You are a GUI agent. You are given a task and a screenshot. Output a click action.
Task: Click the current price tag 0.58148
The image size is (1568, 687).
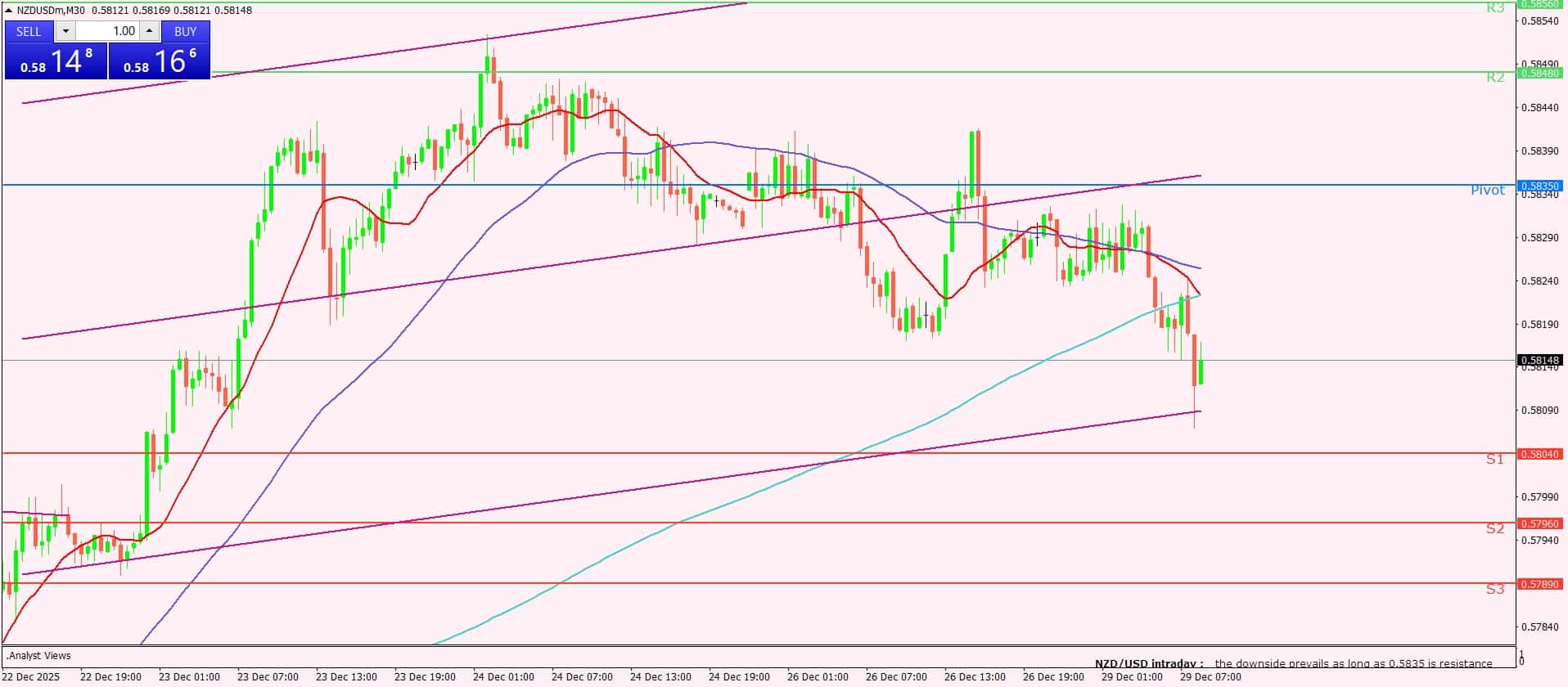[1539, 360]
